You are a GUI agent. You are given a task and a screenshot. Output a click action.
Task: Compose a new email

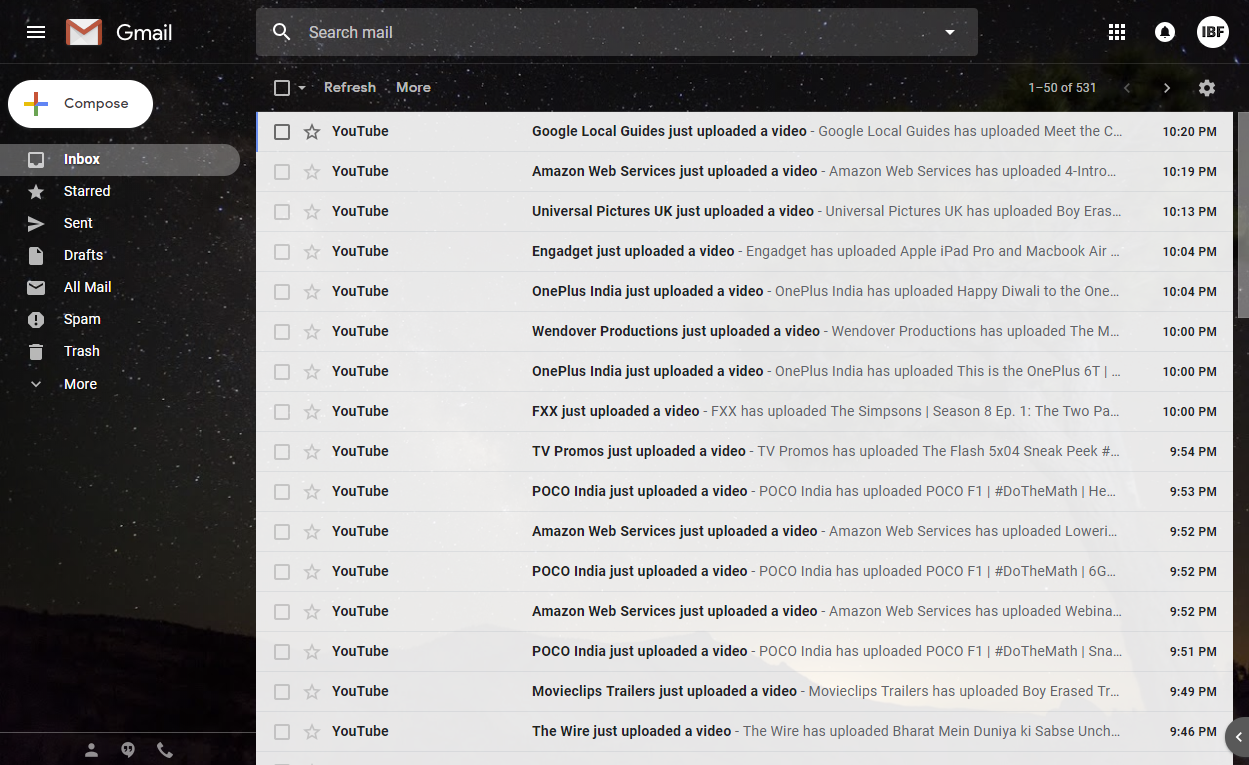80,104
